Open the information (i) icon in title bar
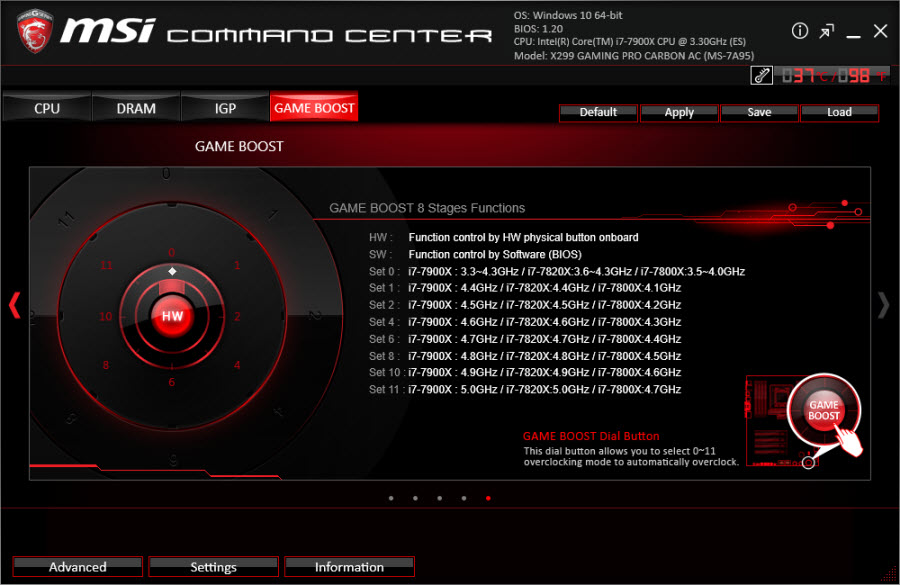This screenshot has height=585, width=900. pos(800,31)
